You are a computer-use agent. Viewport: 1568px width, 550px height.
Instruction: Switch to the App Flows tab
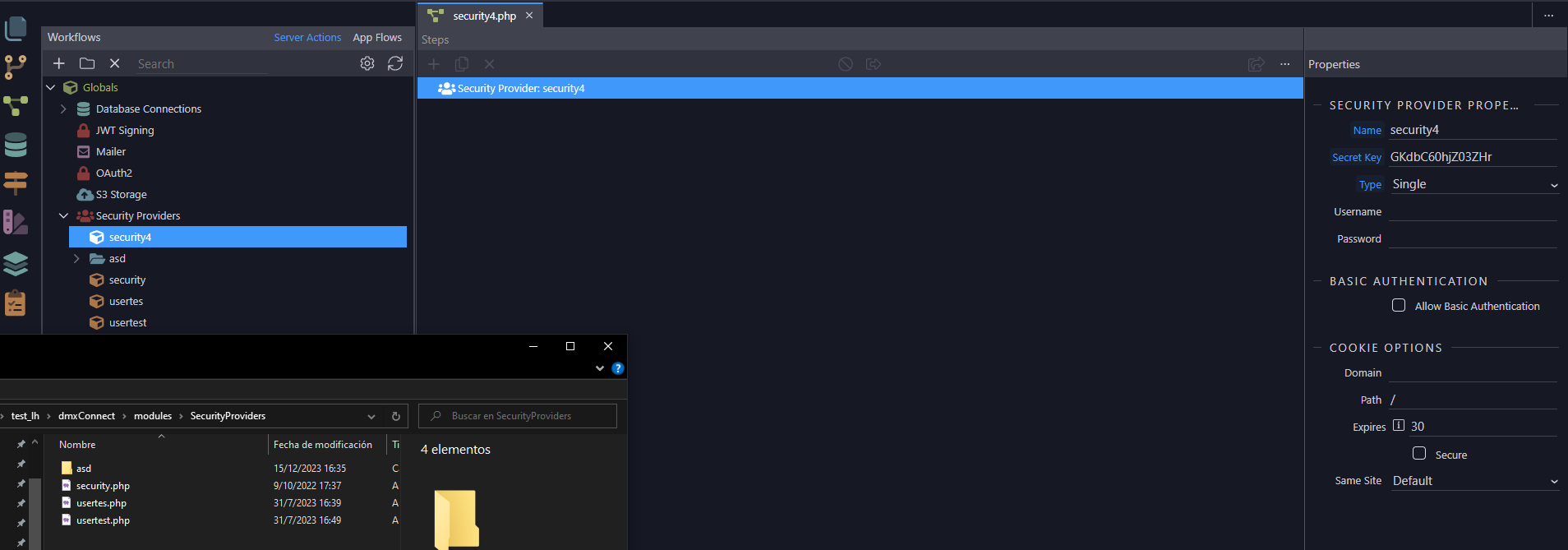(377, 37)
